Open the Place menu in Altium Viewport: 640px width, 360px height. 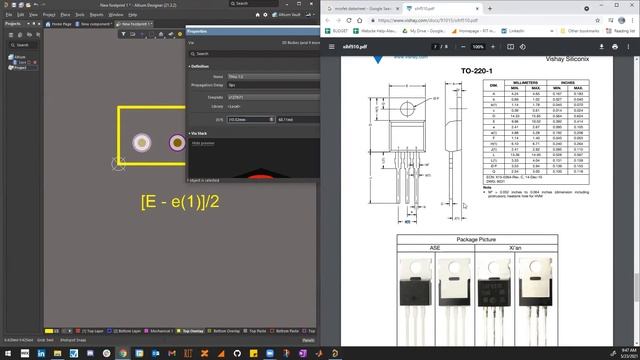point(65,15)
